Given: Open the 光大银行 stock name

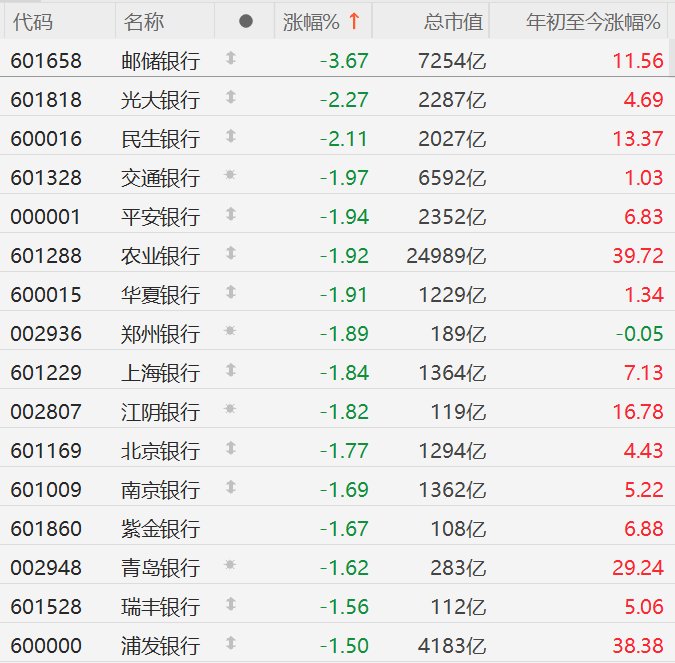Looking at the screenshot, I should click(161, 100).
